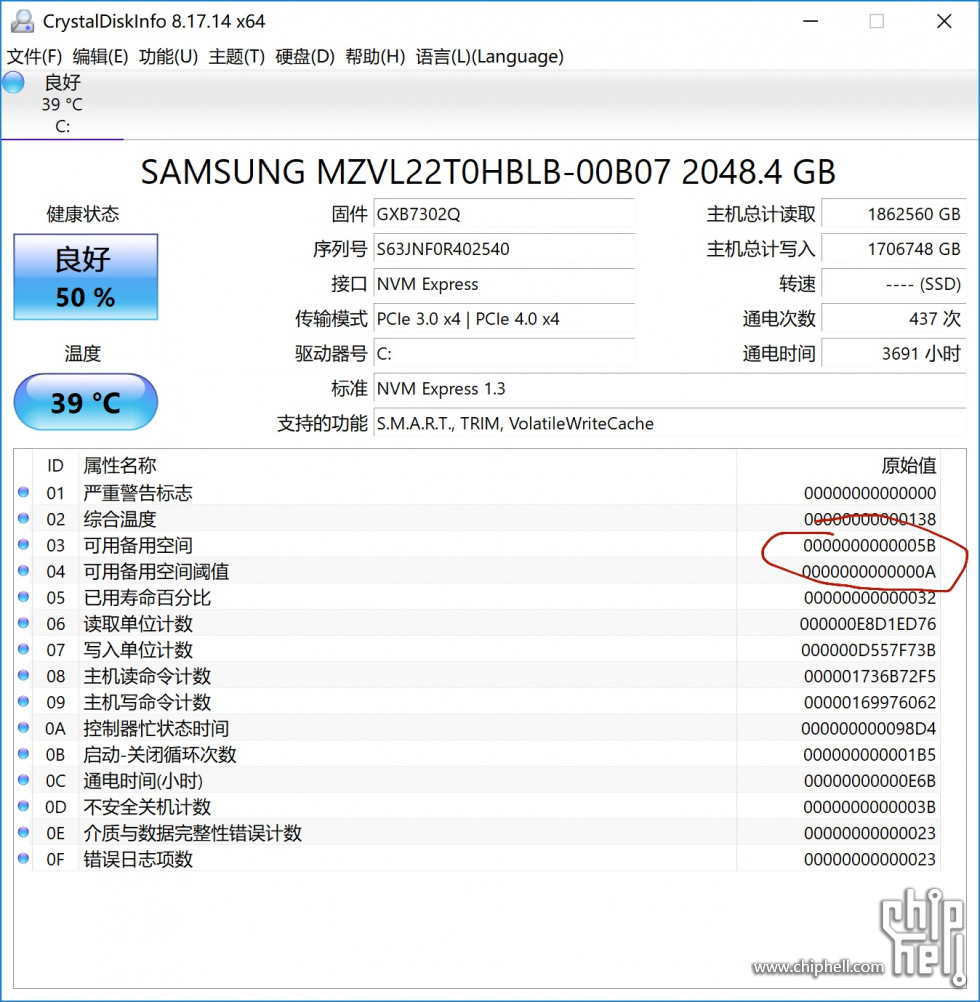This screenshot has width=980, height=1002.
Task: Click raw value 000000000098D4
Action: tap(869, 729)
